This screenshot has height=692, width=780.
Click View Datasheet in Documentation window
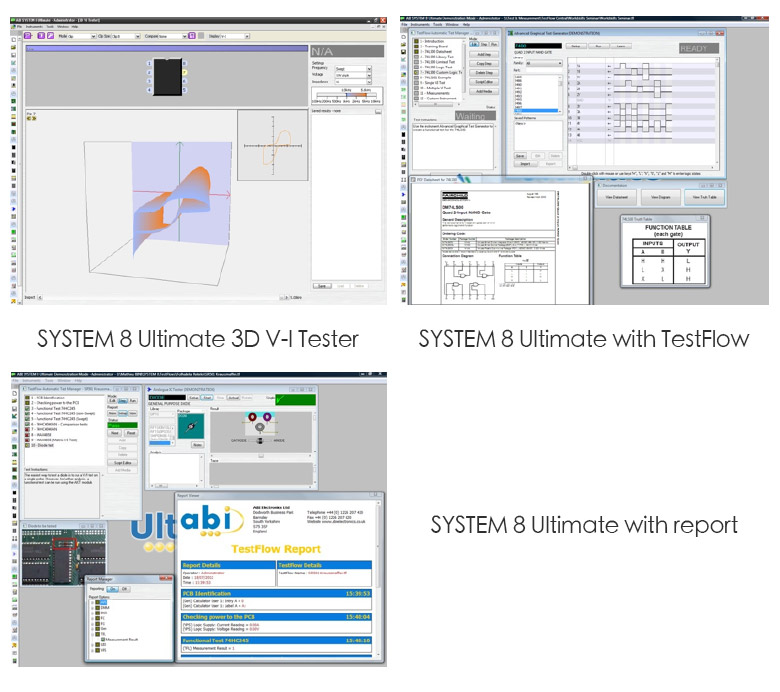point(616,197)
